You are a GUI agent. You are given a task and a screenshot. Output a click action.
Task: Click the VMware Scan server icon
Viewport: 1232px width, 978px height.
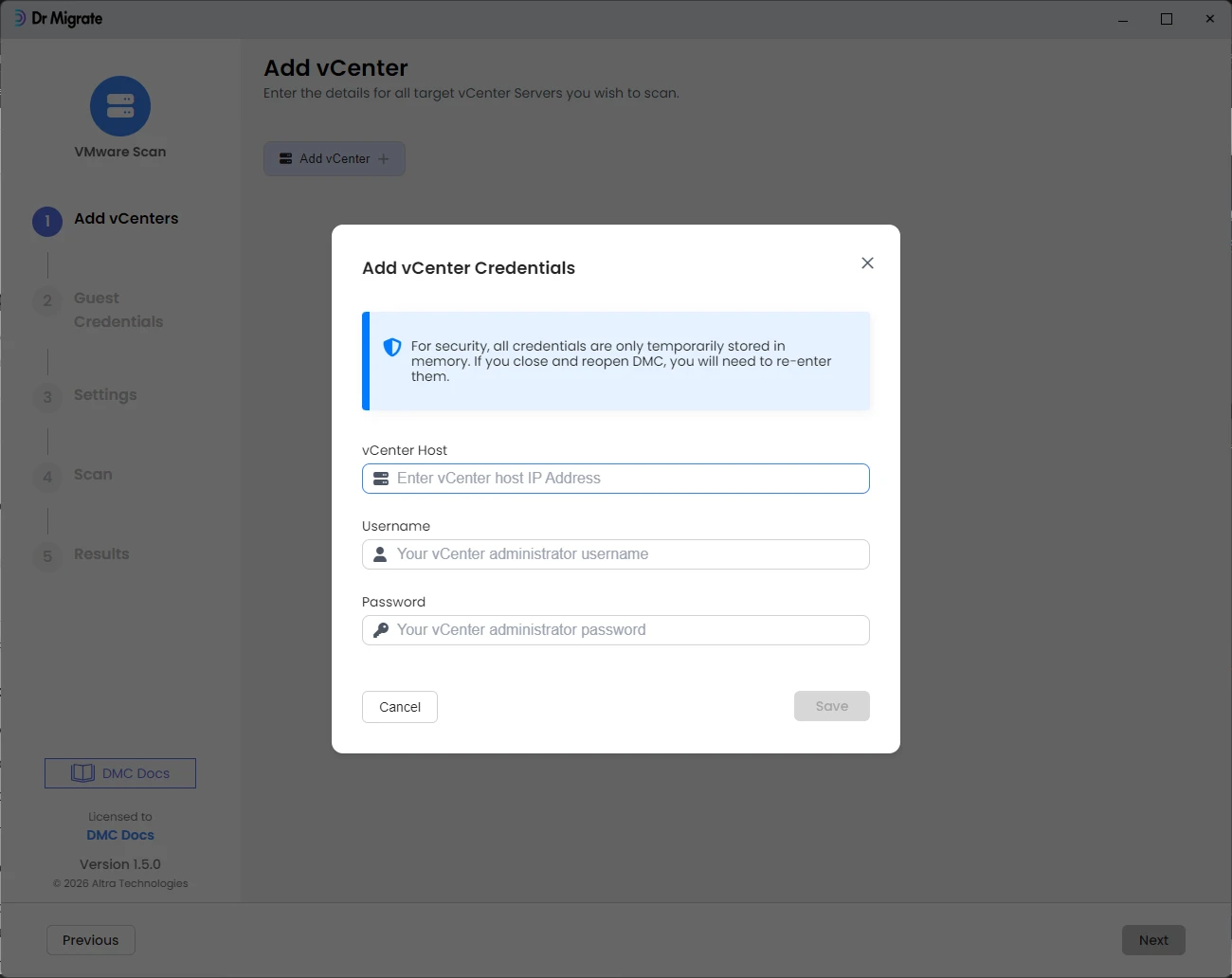(x=120, y=106)
